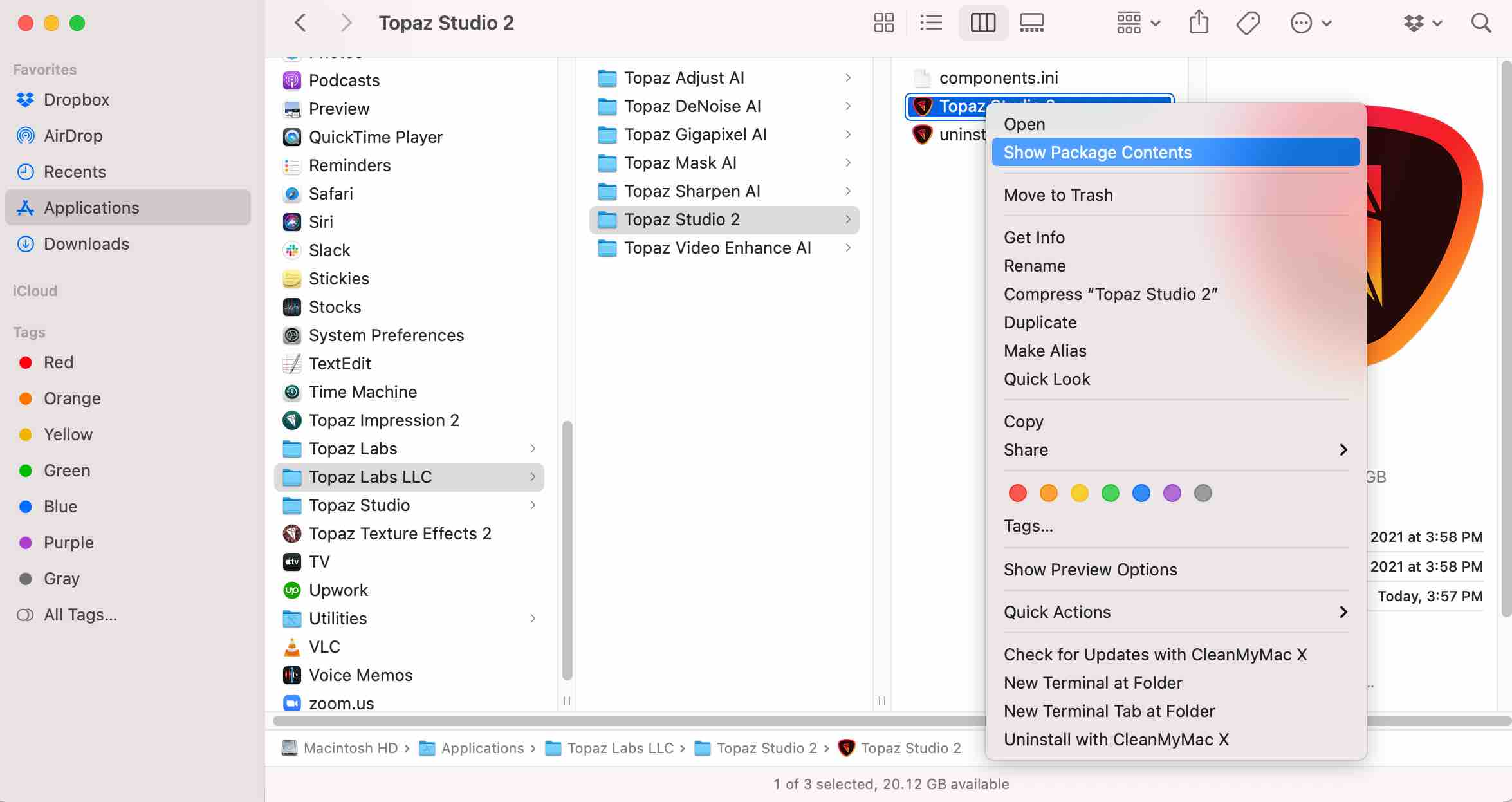Expand the Quick Actions submenu
Image resolution: width=1512 pixels, height=802 pixels.
point(1343,612)
